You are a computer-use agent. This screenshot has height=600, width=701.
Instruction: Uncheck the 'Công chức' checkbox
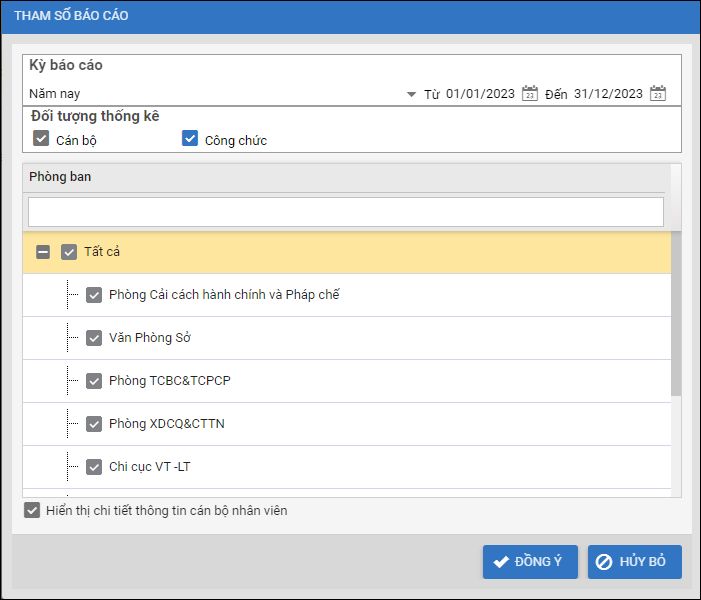[x=190, y=139]
